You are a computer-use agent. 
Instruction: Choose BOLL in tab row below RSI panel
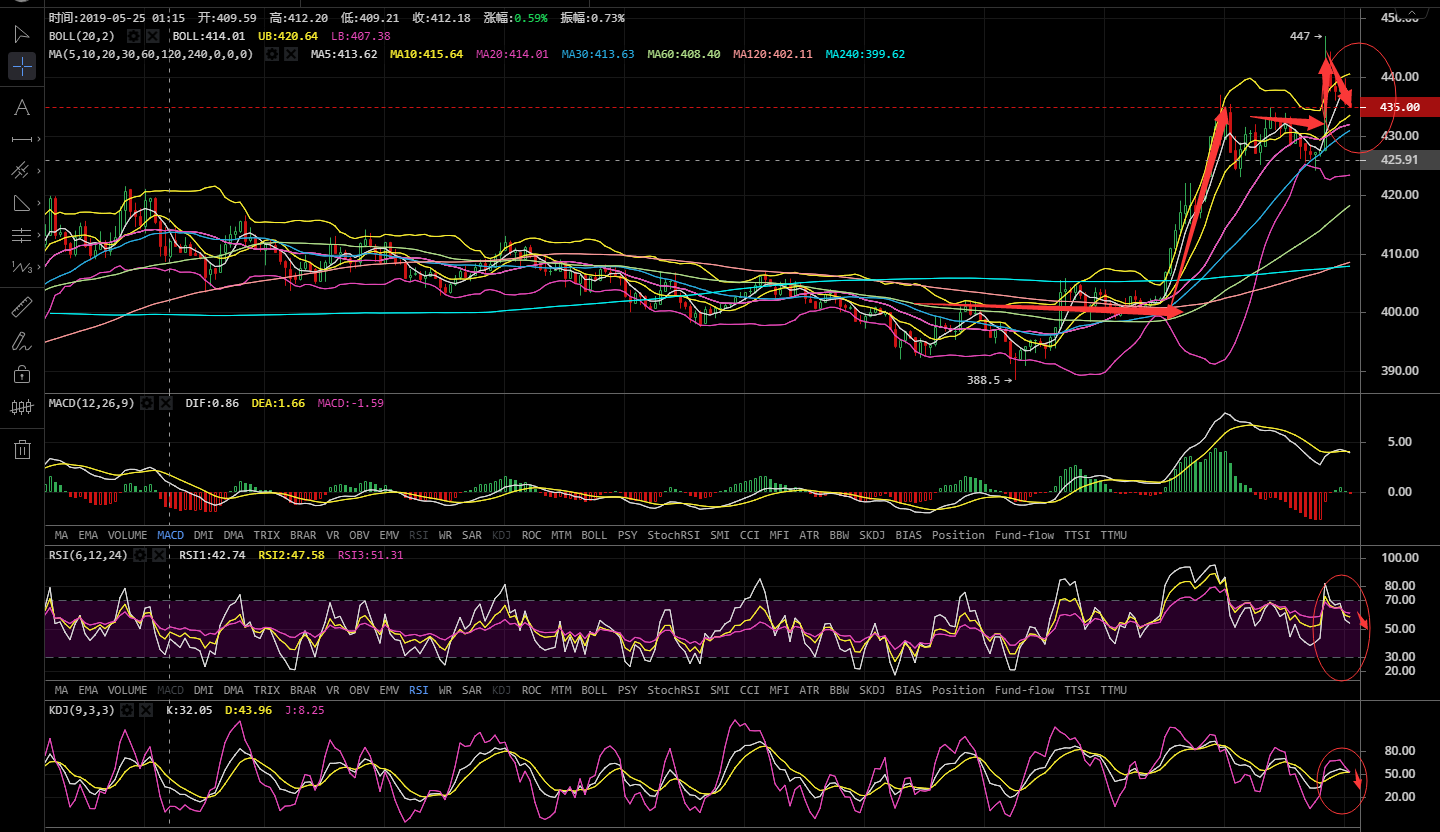click(x=594, y=690)
